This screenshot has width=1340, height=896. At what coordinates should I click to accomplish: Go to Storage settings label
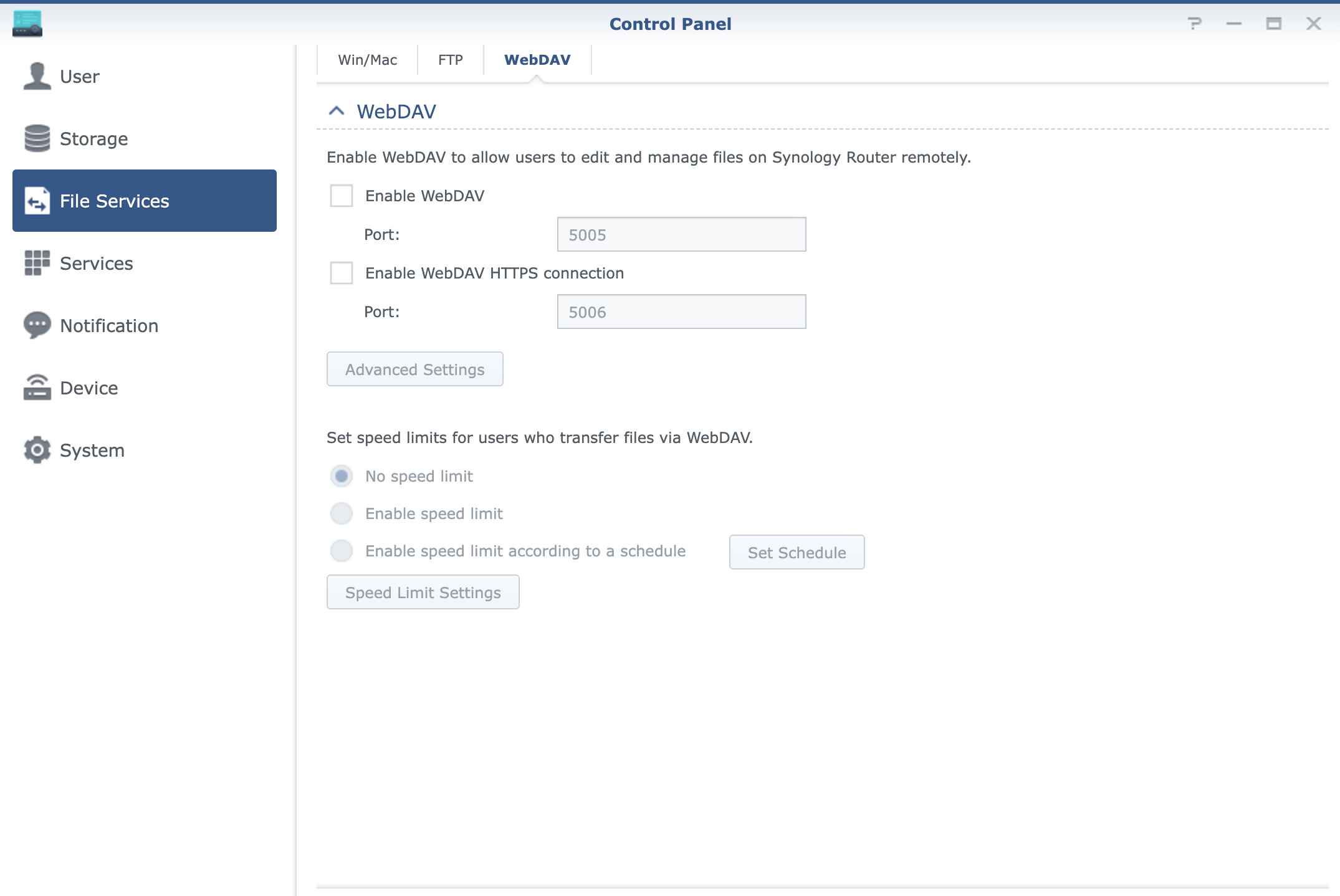click(94, 139)
